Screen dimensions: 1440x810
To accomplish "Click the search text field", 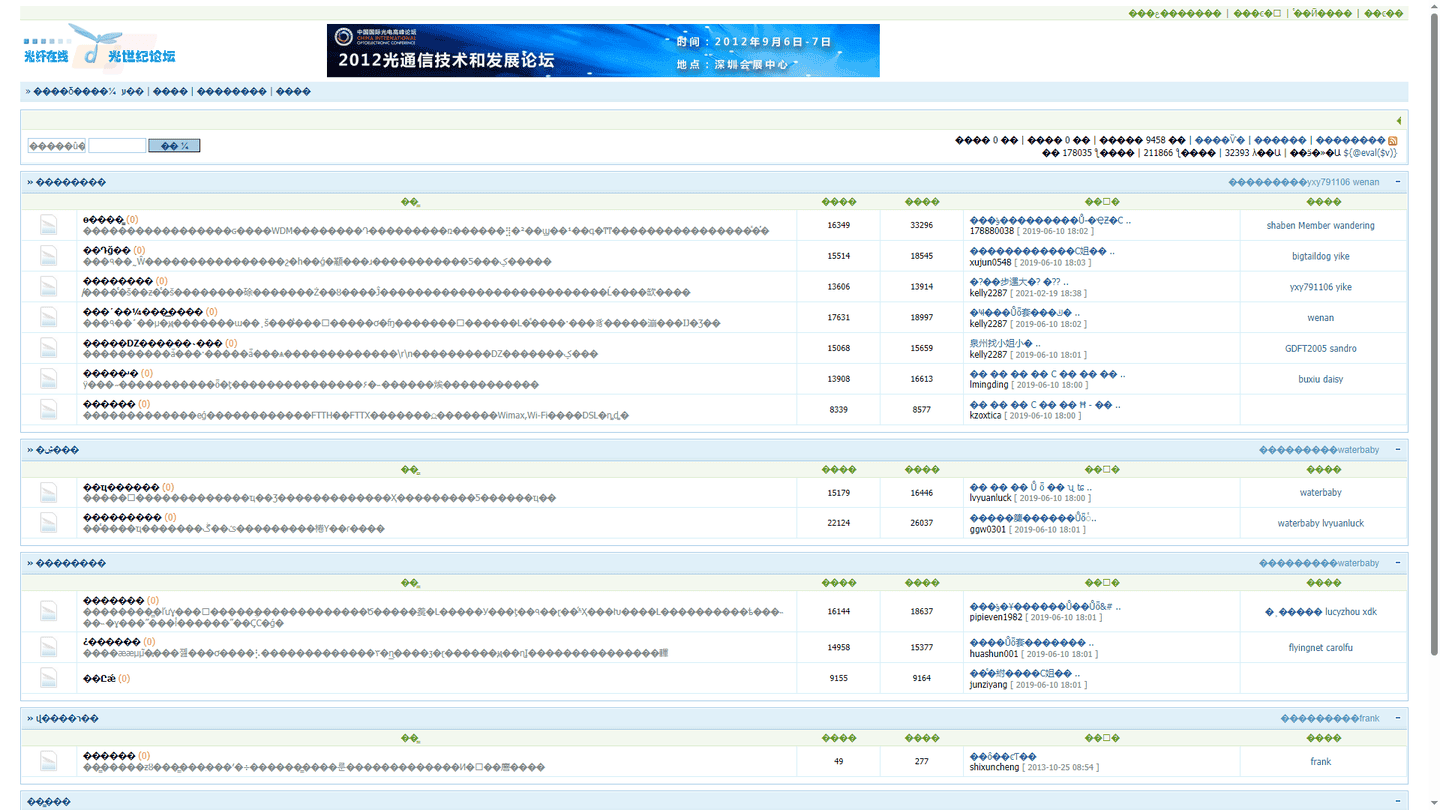I will [x=117, y=146].
